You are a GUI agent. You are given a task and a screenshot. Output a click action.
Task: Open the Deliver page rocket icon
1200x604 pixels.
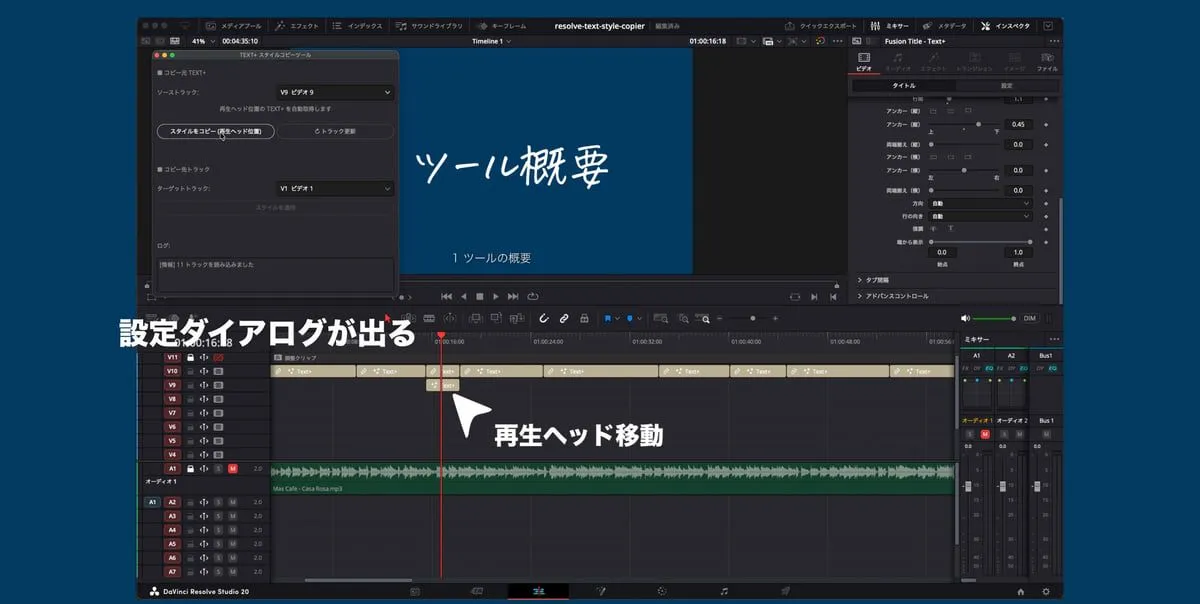785,591
